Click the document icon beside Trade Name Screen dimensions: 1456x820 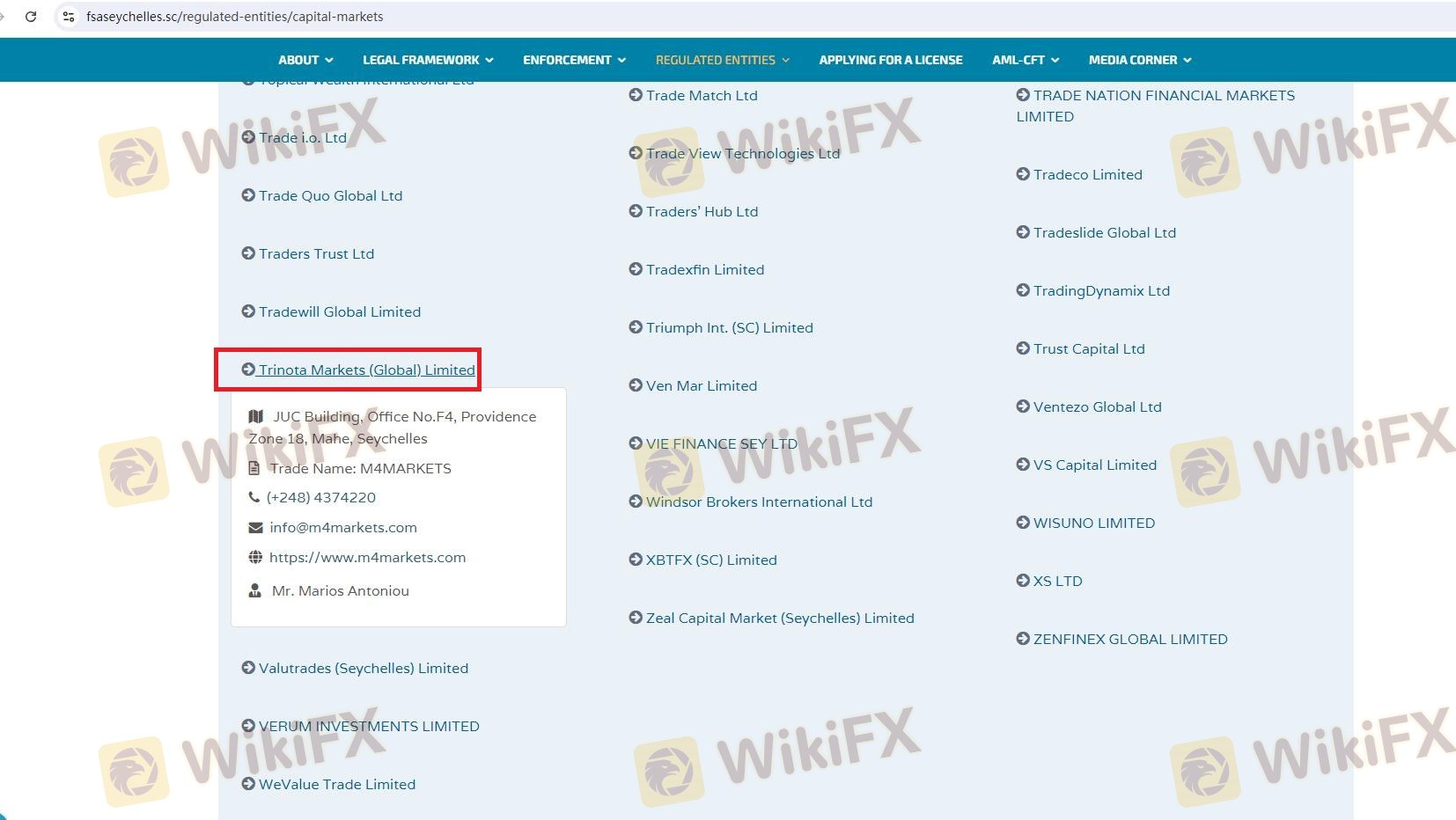tap(254, 468)
